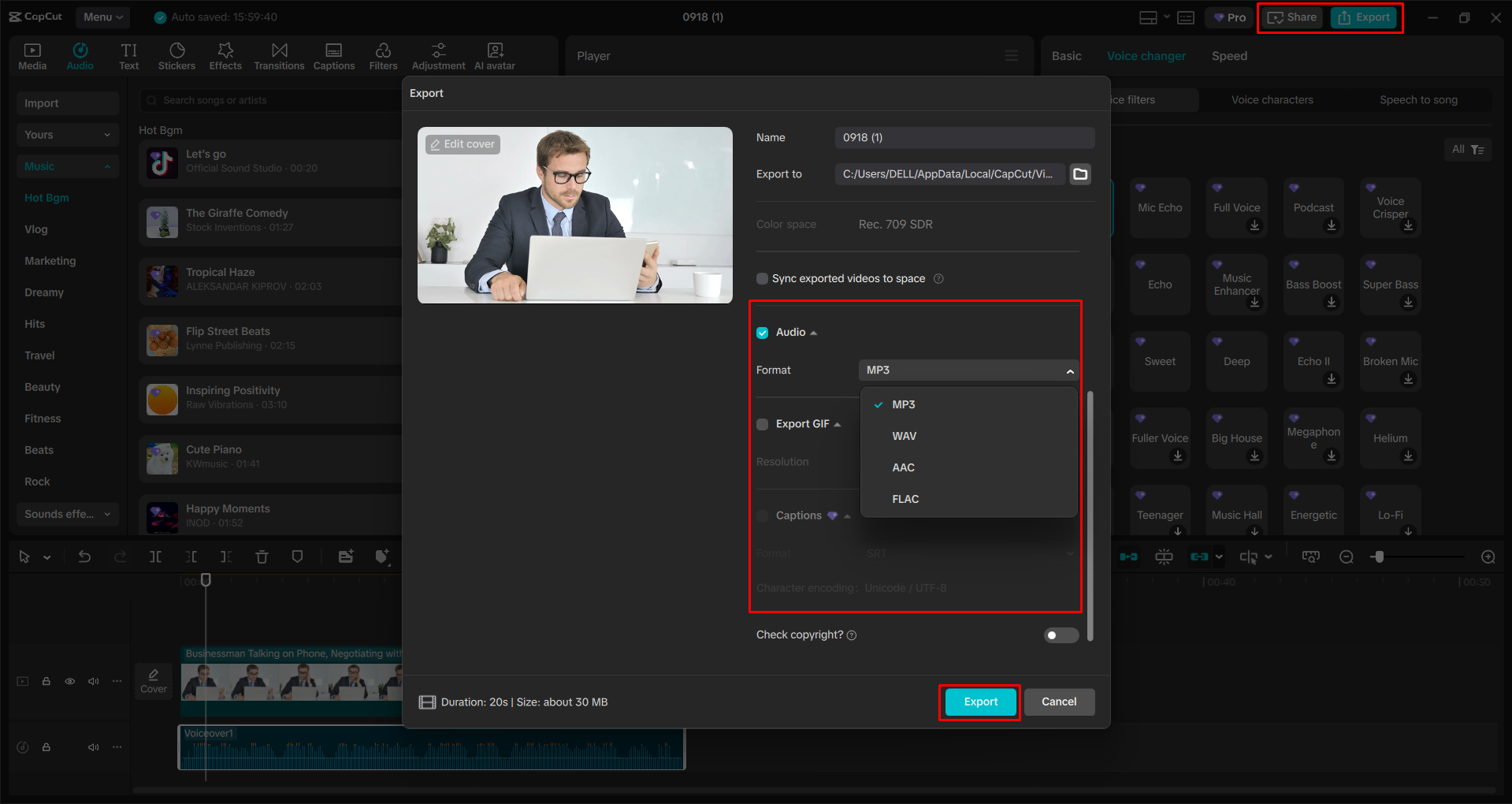Open the Filters panel
1512x804 pixels.
(383, 55)
